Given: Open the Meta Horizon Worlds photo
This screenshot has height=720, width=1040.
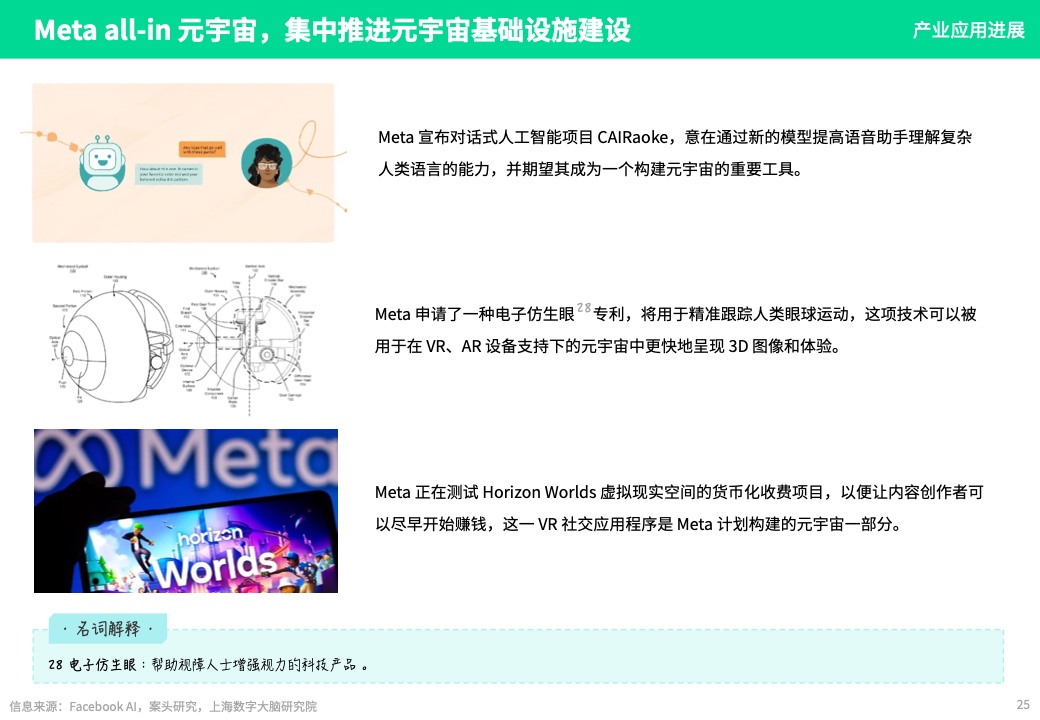Looking at the screenshot, I should tap(186, 510).
